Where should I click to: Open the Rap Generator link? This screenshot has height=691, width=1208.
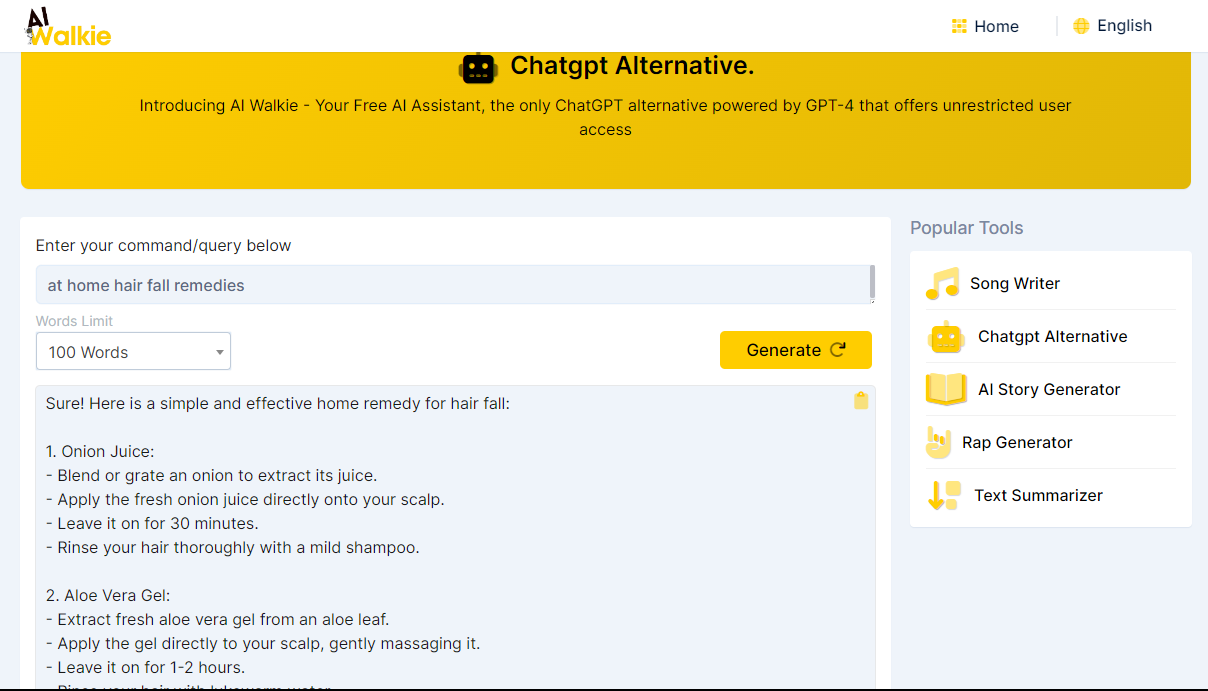tap(1017, 442)
